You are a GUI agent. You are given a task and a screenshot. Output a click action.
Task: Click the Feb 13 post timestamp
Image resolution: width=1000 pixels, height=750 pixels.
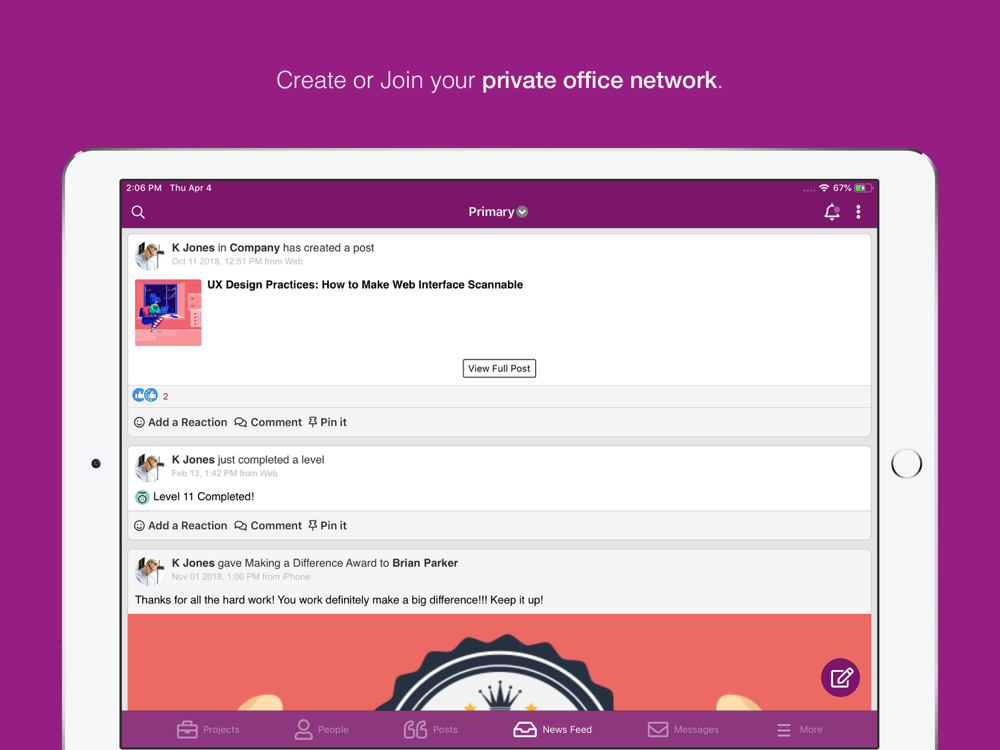pyautogui.click(x=224, y=473)
